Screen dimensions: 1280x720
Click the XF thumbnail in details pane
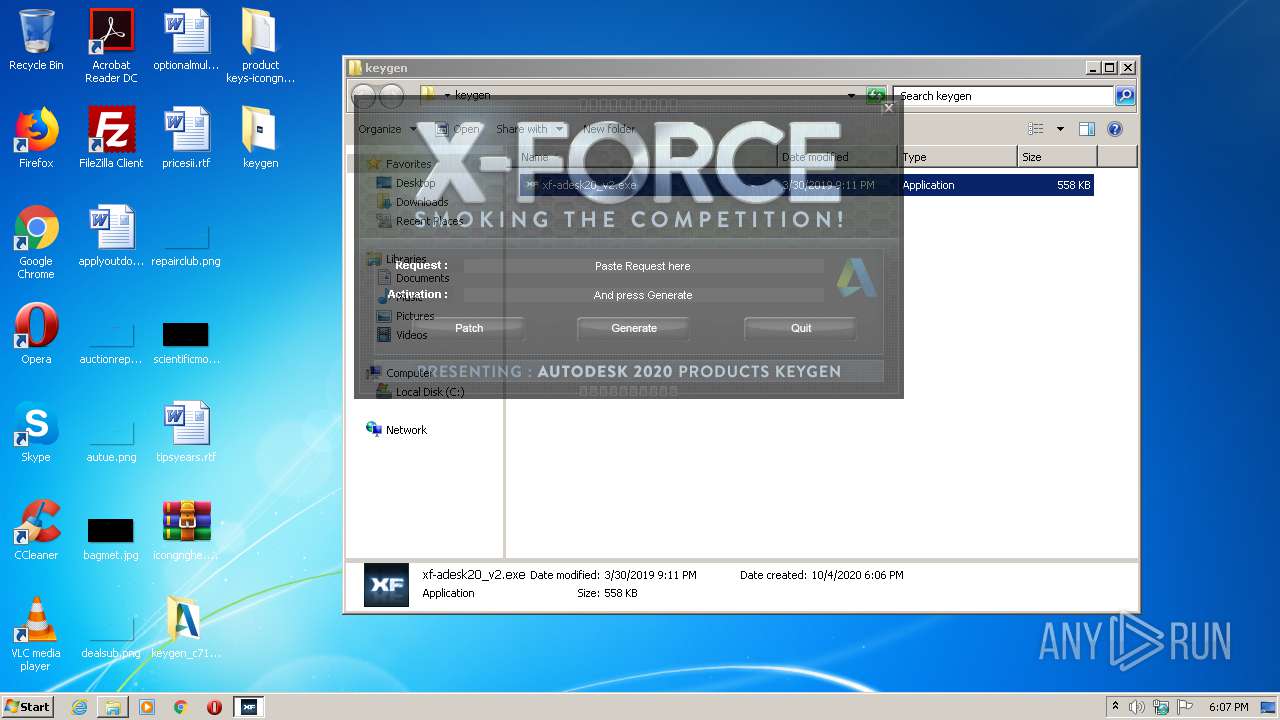point(386,585)
